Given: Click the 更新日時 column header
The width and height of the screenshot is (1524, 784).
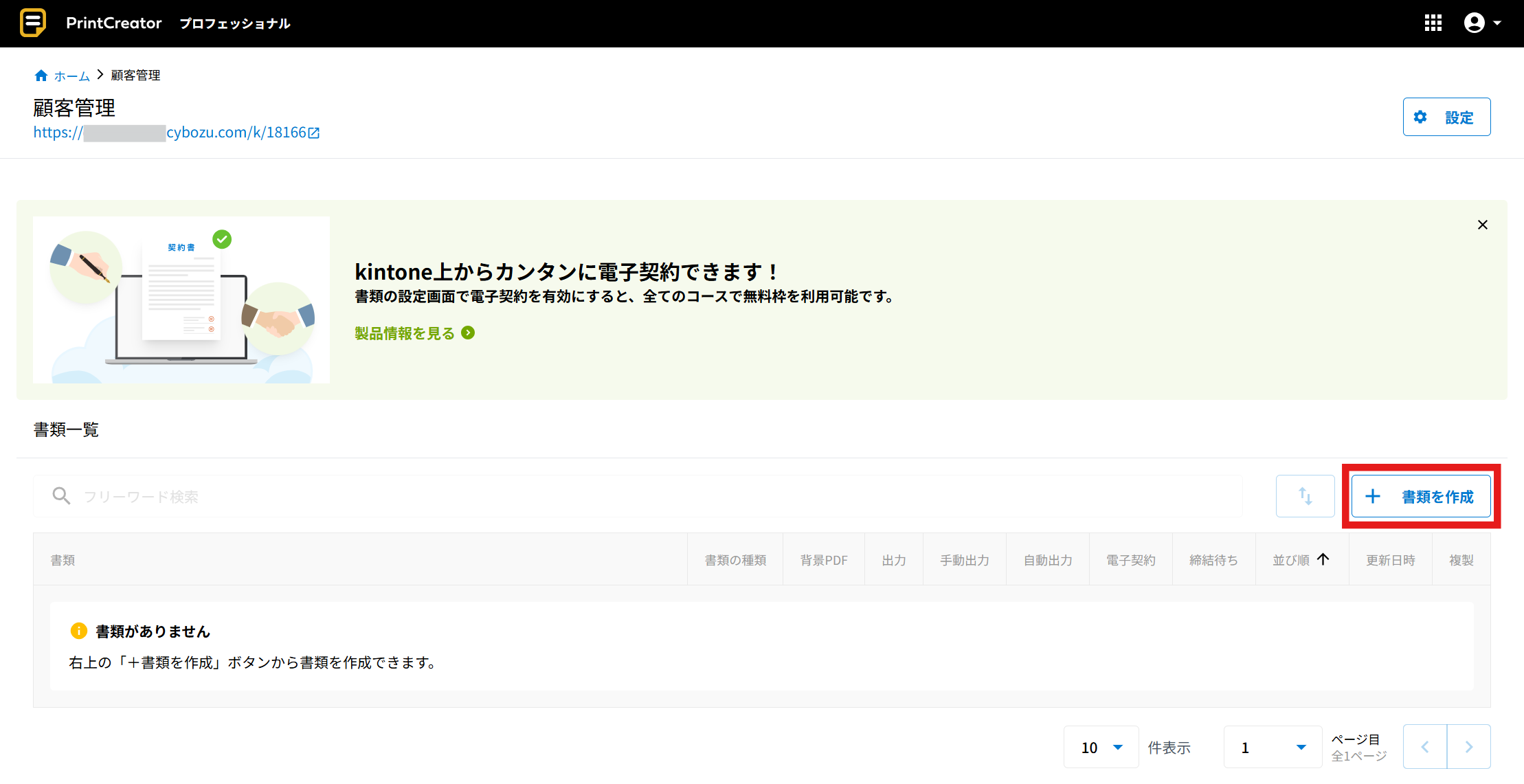Looking at the screenshot, I should point(1390,560).
